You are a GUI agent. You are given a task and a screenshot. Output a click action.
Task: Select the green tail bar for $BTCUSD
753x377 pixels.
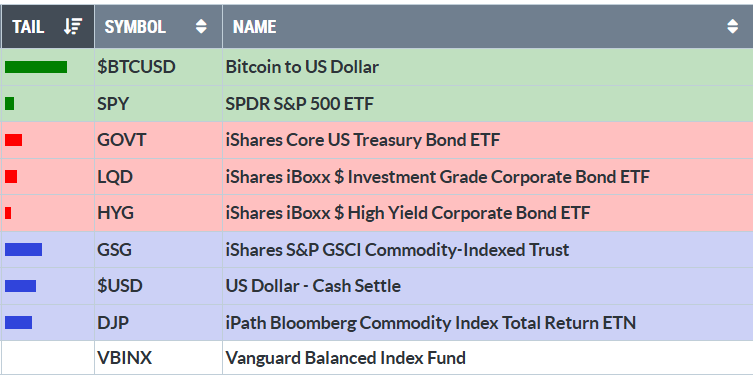coord(36,67)
